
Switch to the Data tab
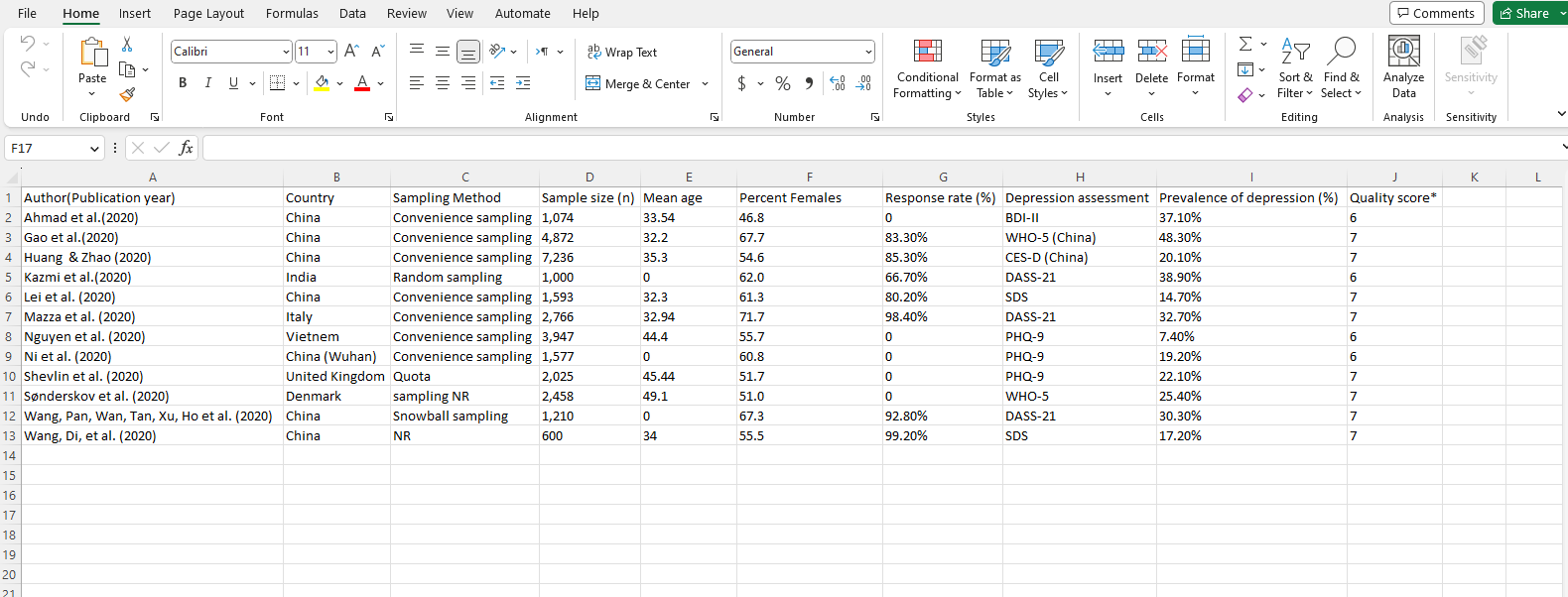click(352, 14)
